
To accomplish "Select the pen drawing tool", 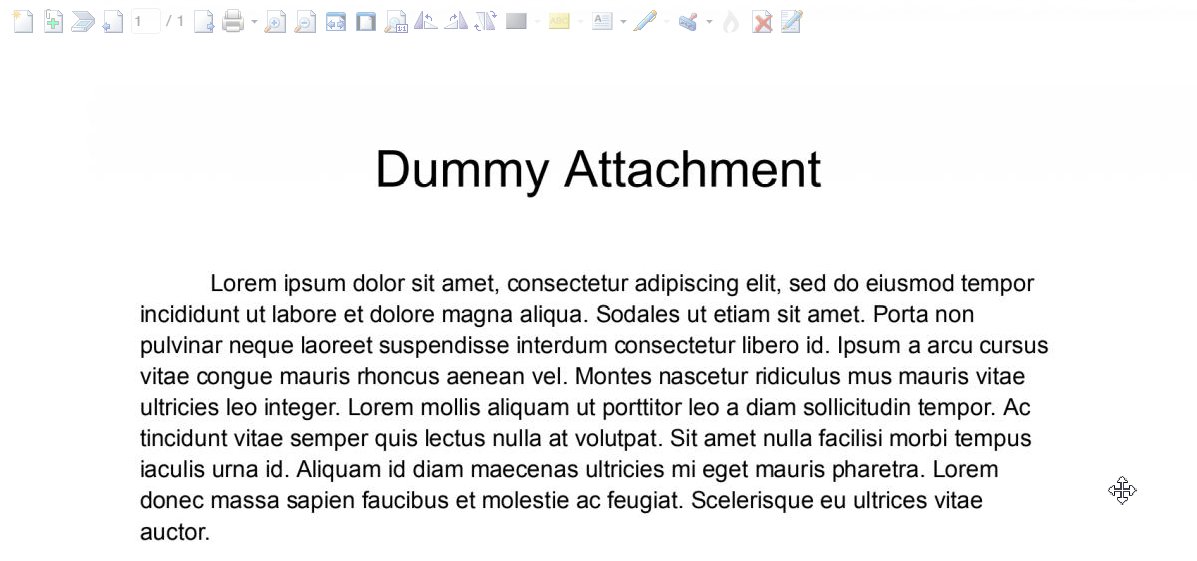I will (645, 21).
